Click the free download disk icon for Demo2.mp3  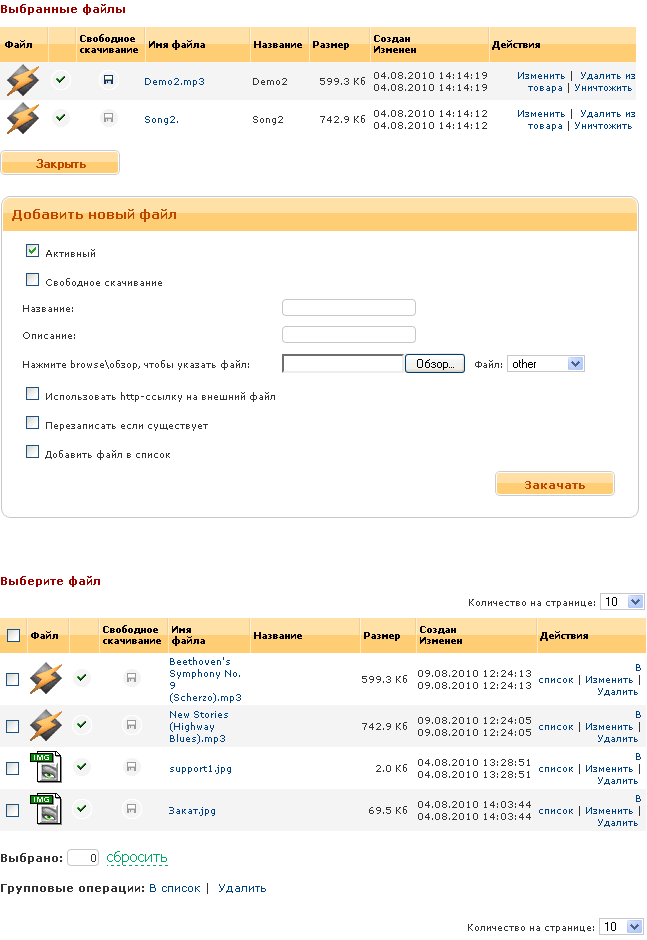click(x=108, y=81)
